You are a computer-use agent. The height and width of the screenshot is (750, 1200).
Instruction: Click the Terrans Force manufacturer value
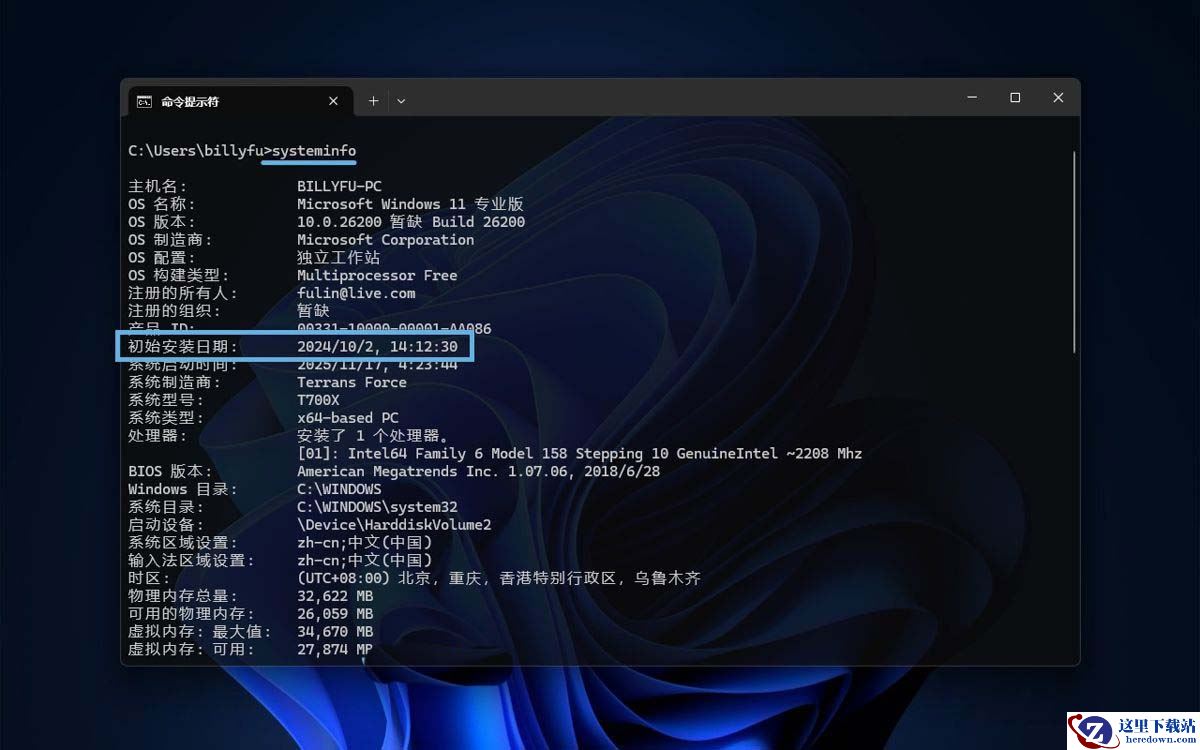point(352,382)
